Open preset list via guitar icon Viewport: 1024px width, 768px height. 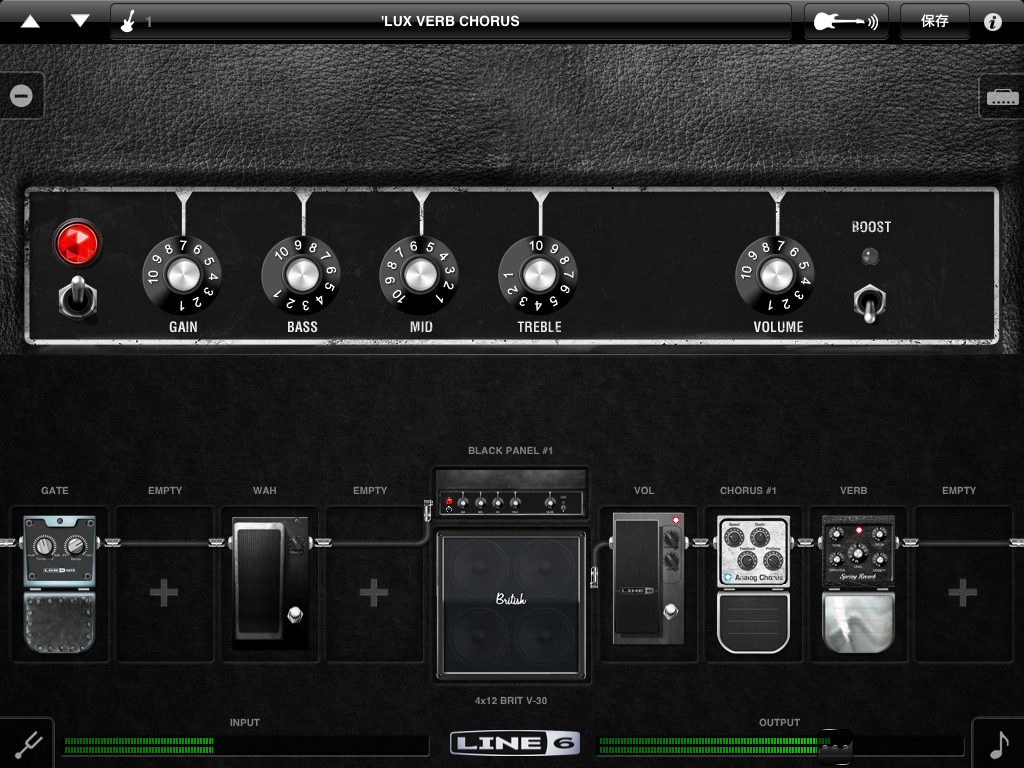[x=128, y=22]
